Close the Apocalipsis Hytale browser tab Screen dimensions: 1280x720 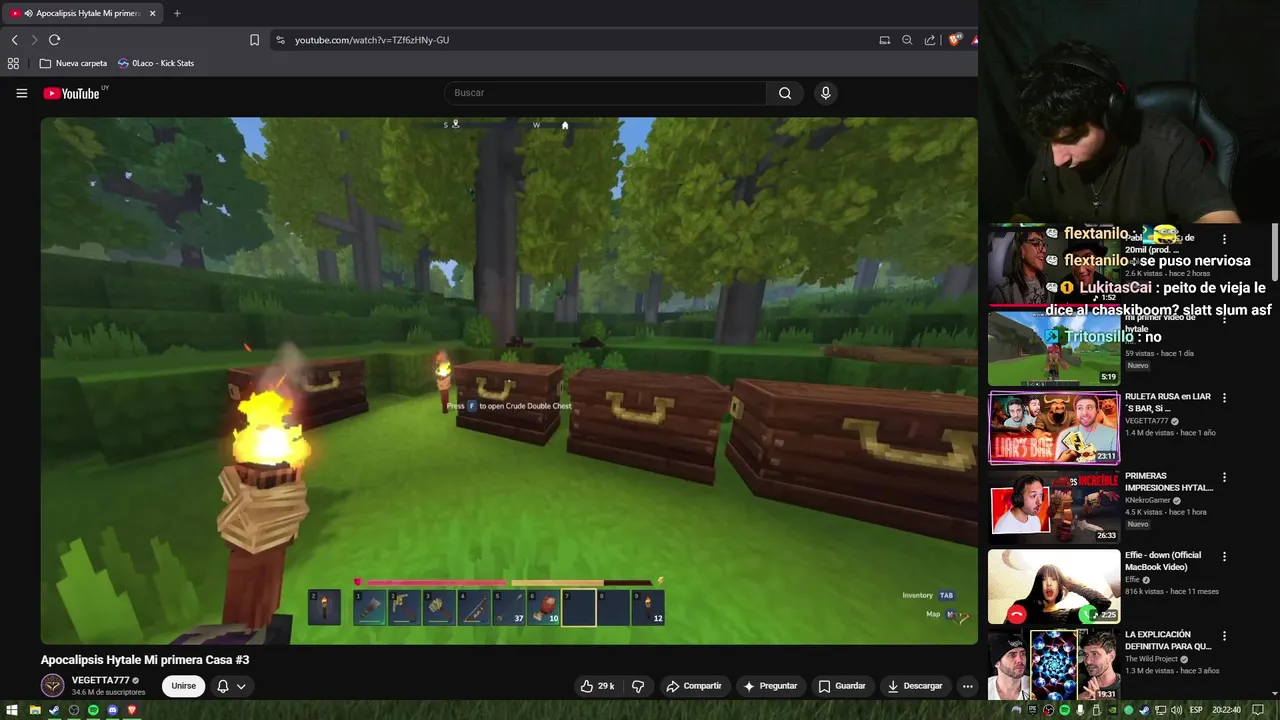[152, 13]
